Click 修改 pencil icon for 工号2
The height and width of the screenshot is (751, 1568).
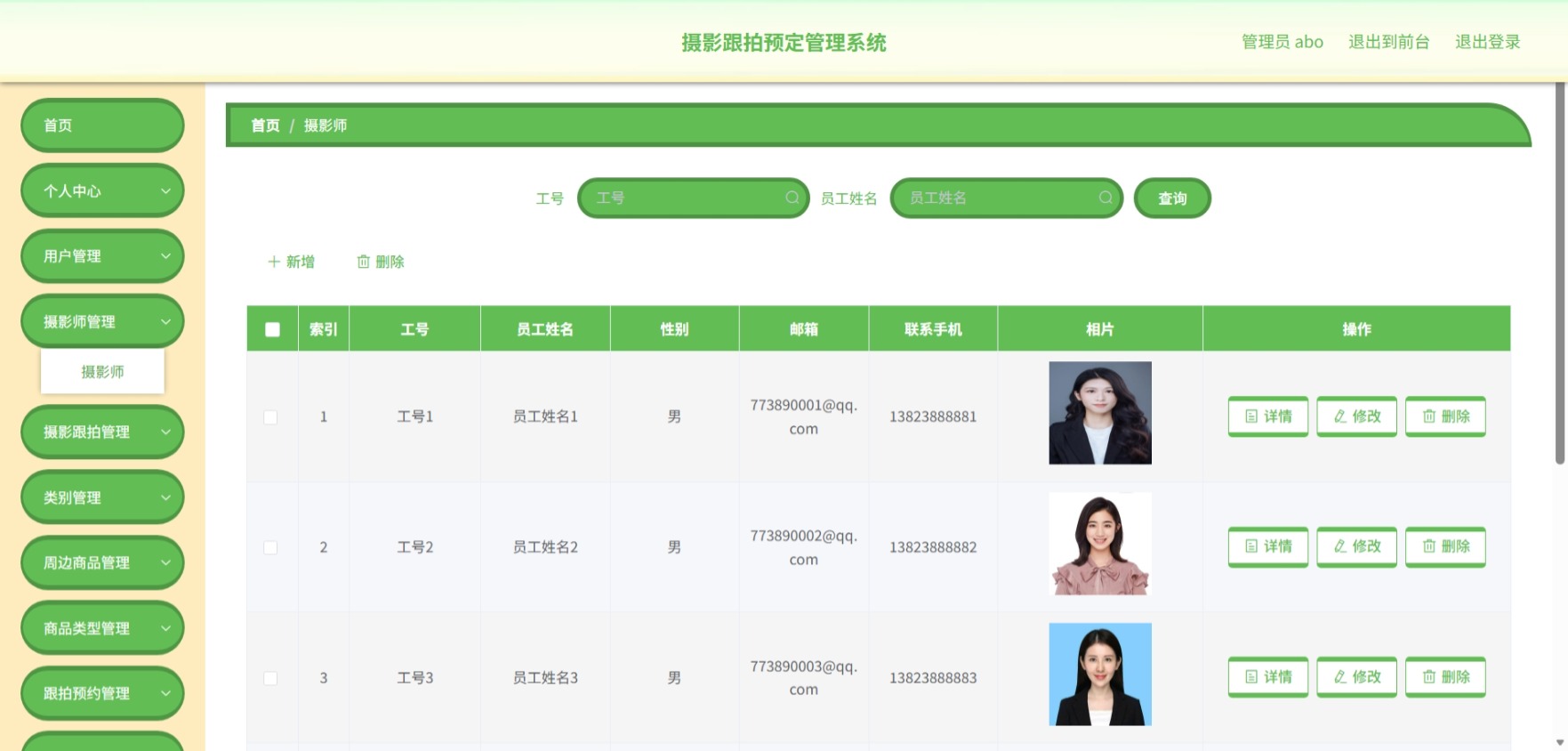point(1339,546)
